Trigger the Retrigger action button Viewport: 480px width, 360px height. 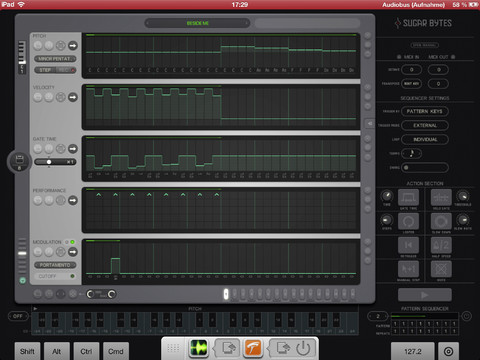tap(408, 245)
